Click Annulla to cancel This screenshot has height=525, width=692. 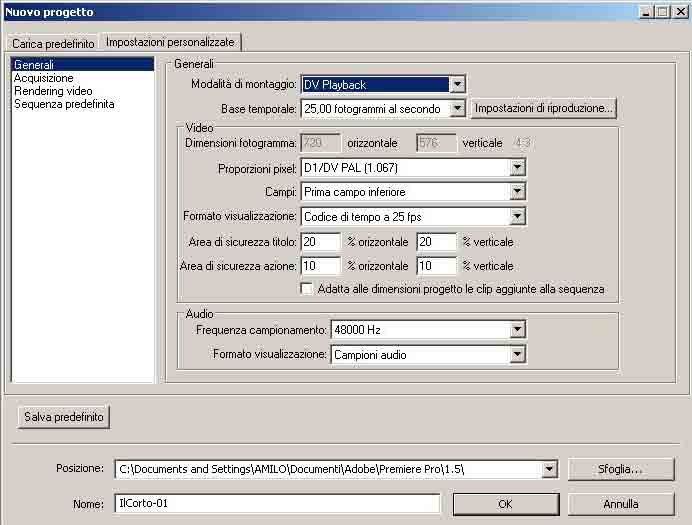coord(621,504)
